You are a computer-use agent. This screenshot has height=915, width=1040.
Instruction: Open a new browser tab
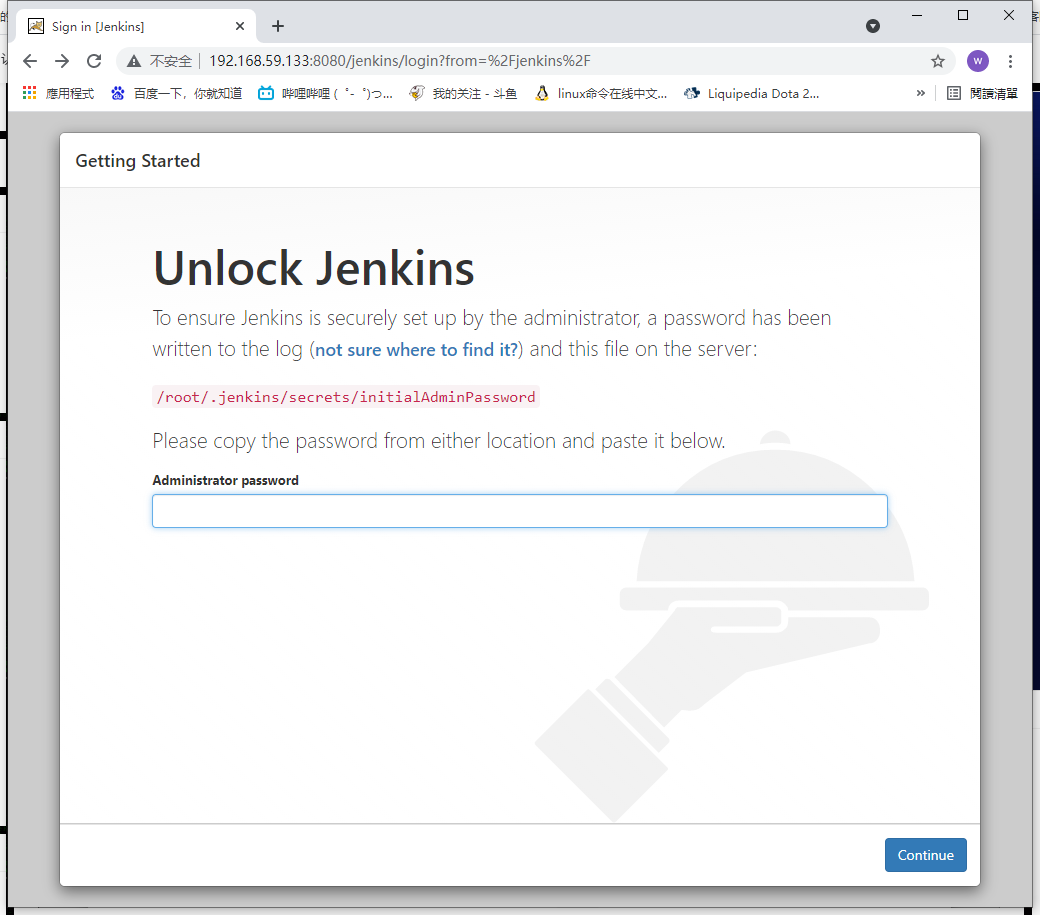point(278,26)
